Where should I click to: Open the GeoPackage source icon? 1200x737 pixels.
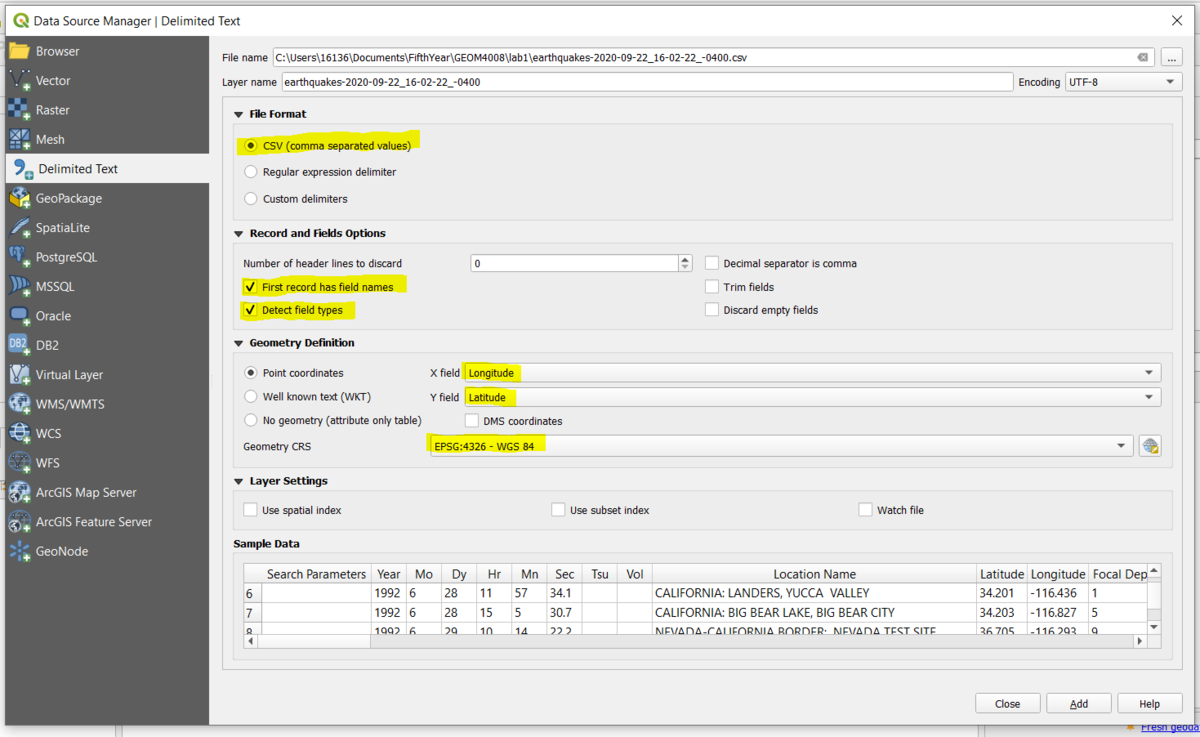point(20,198)
